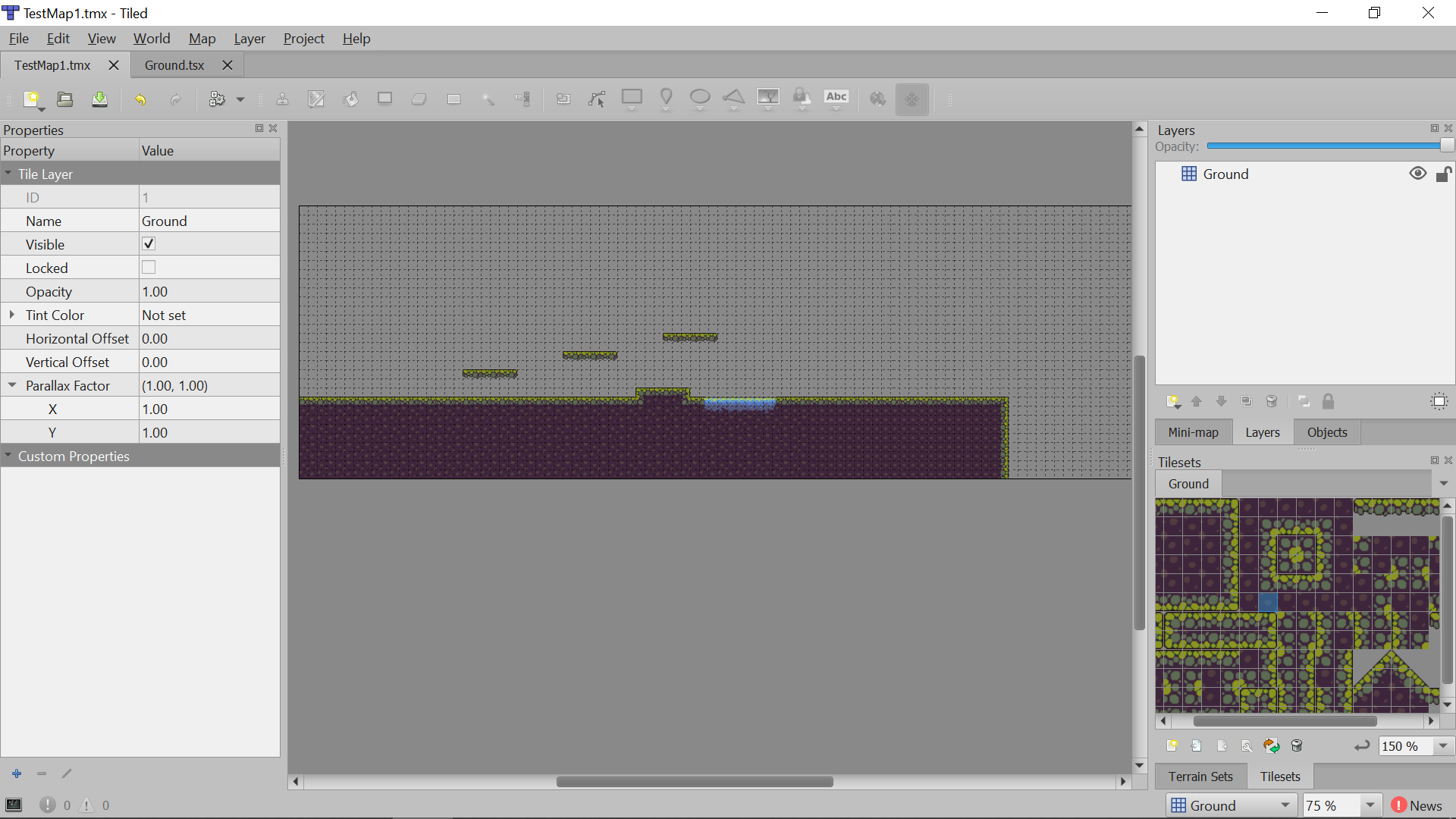Select the Insert Text tool
1456x819 pixels.
coord(836,98)
